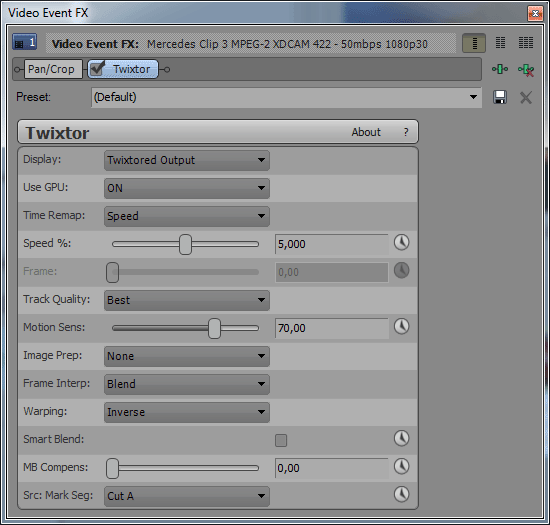The image size is (550, 525).
Task: Enable the Smart Blend checkbox
Action: 281,440
